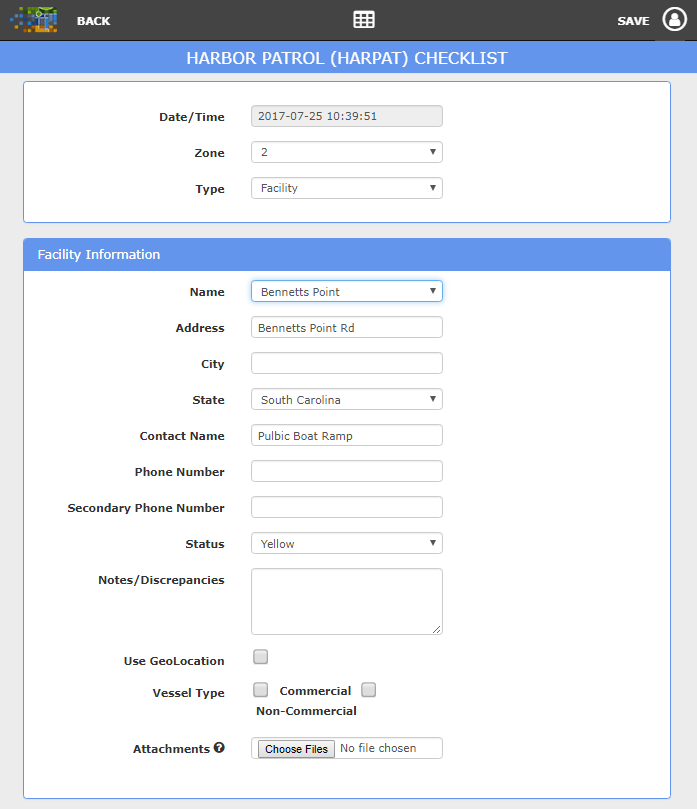Viewport: 697px width, 809px height.
Task: Click the Phone Number field
Action: click(347, 471)
